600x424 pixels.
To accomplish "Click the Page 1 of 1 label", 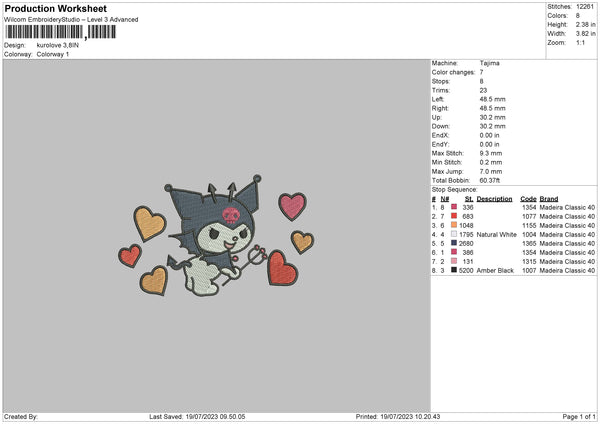I will coord(579,416).
